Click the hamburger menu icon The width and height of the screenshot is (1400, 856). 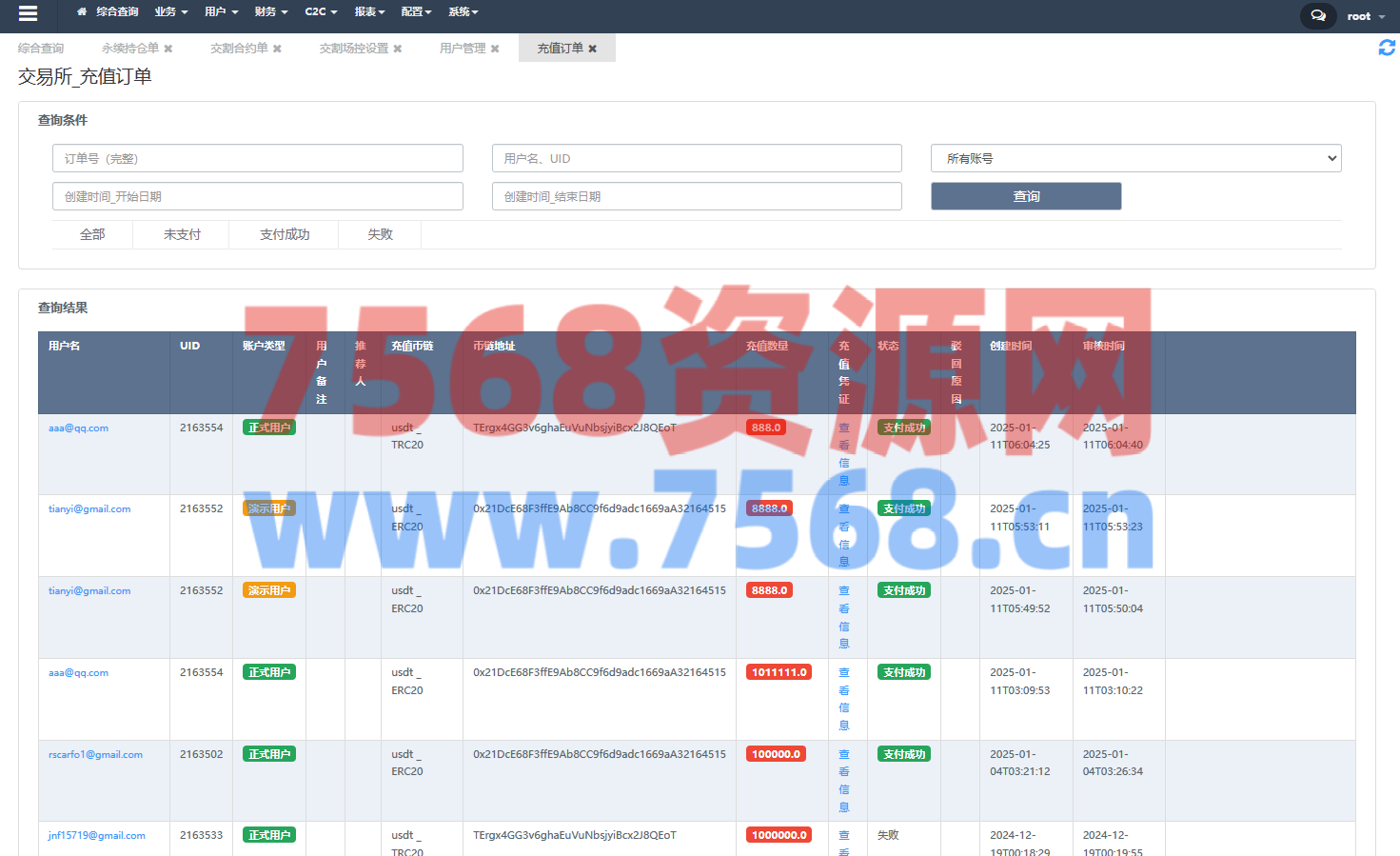pyautogui.click(x=28, y=13)
